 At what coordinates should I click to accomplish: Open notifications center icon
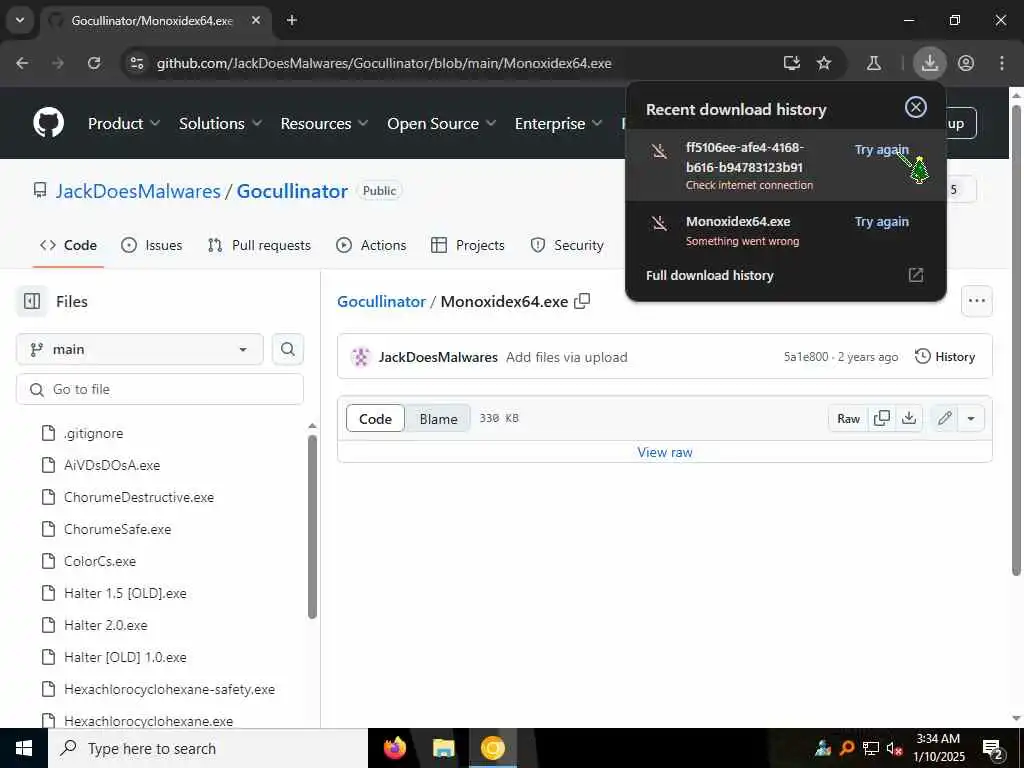pos(993,749)
